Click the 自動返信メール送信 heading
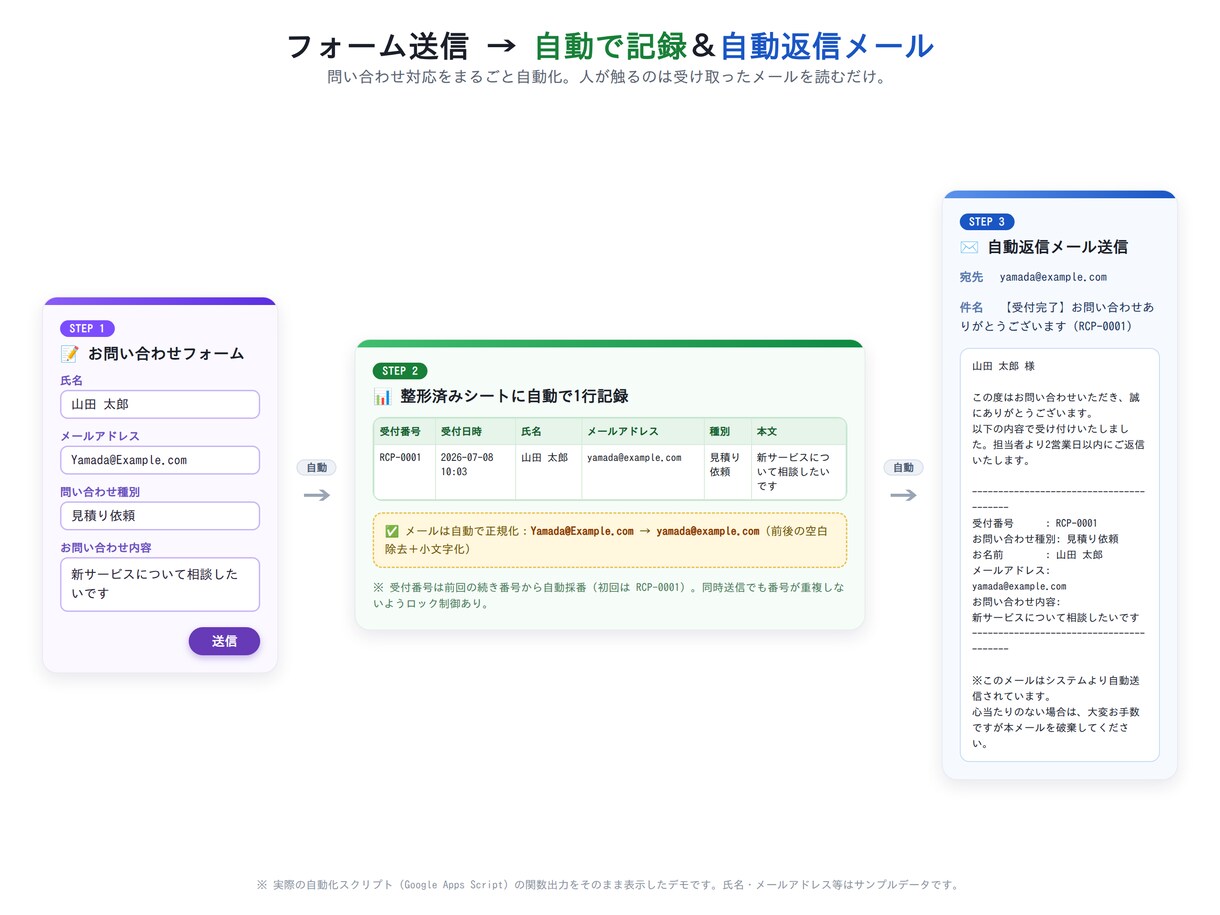 pos(1058,247)
